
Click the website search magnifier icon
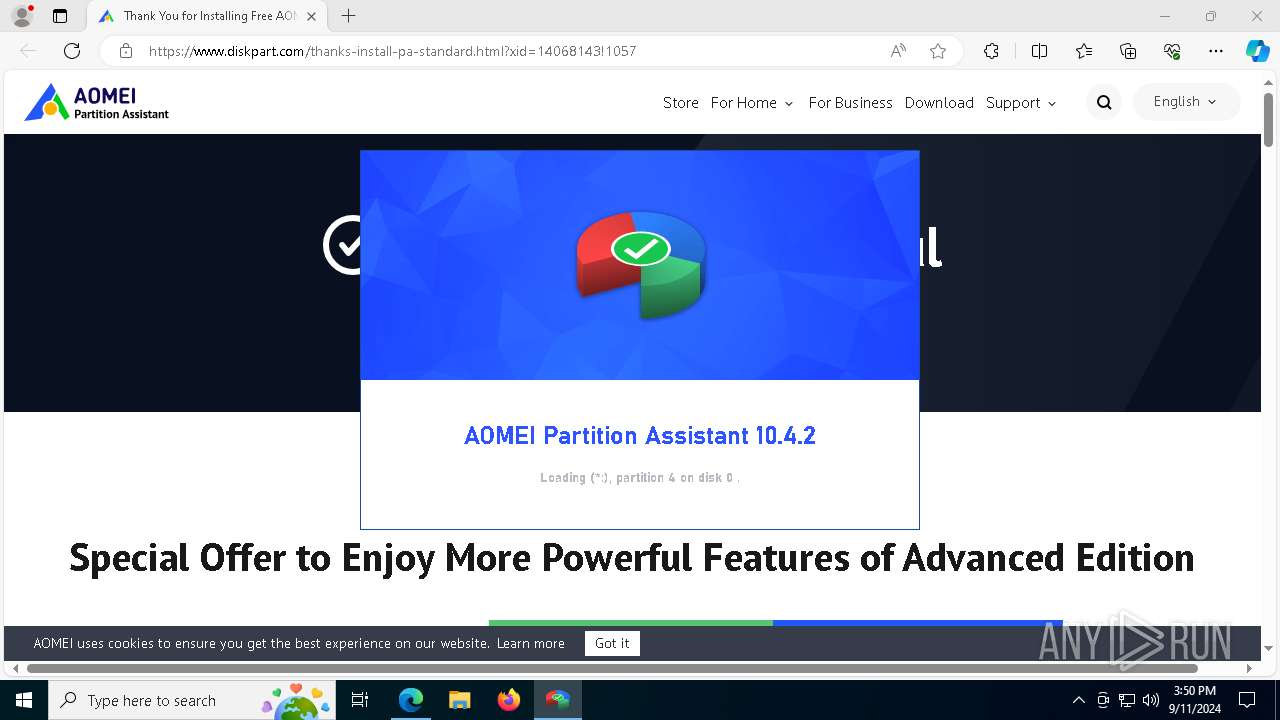coord(1104,102)
